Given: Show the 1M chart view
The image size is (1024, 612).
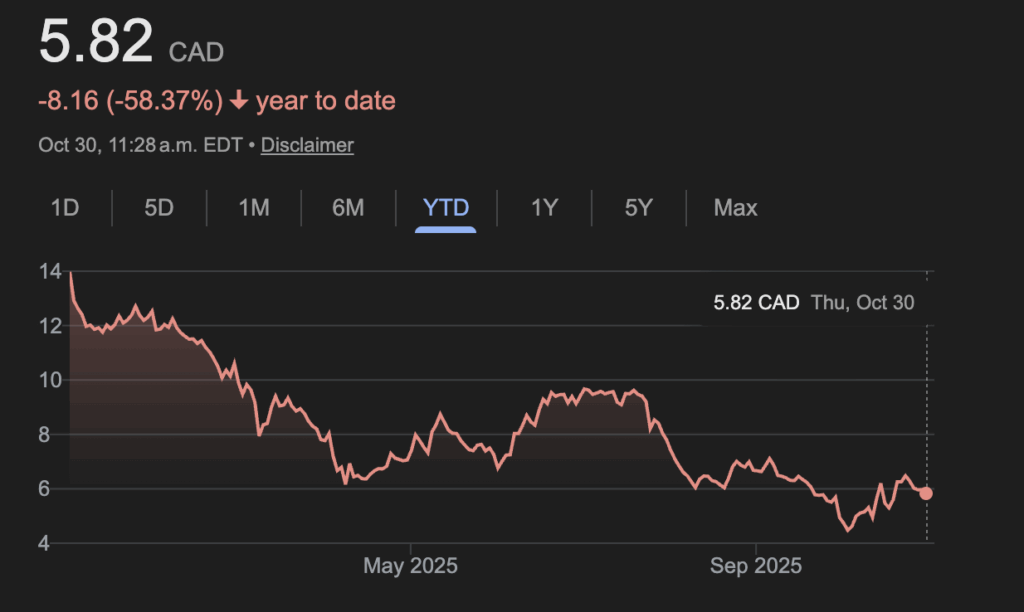Looking at the screenshot, I should click(254, 208).
